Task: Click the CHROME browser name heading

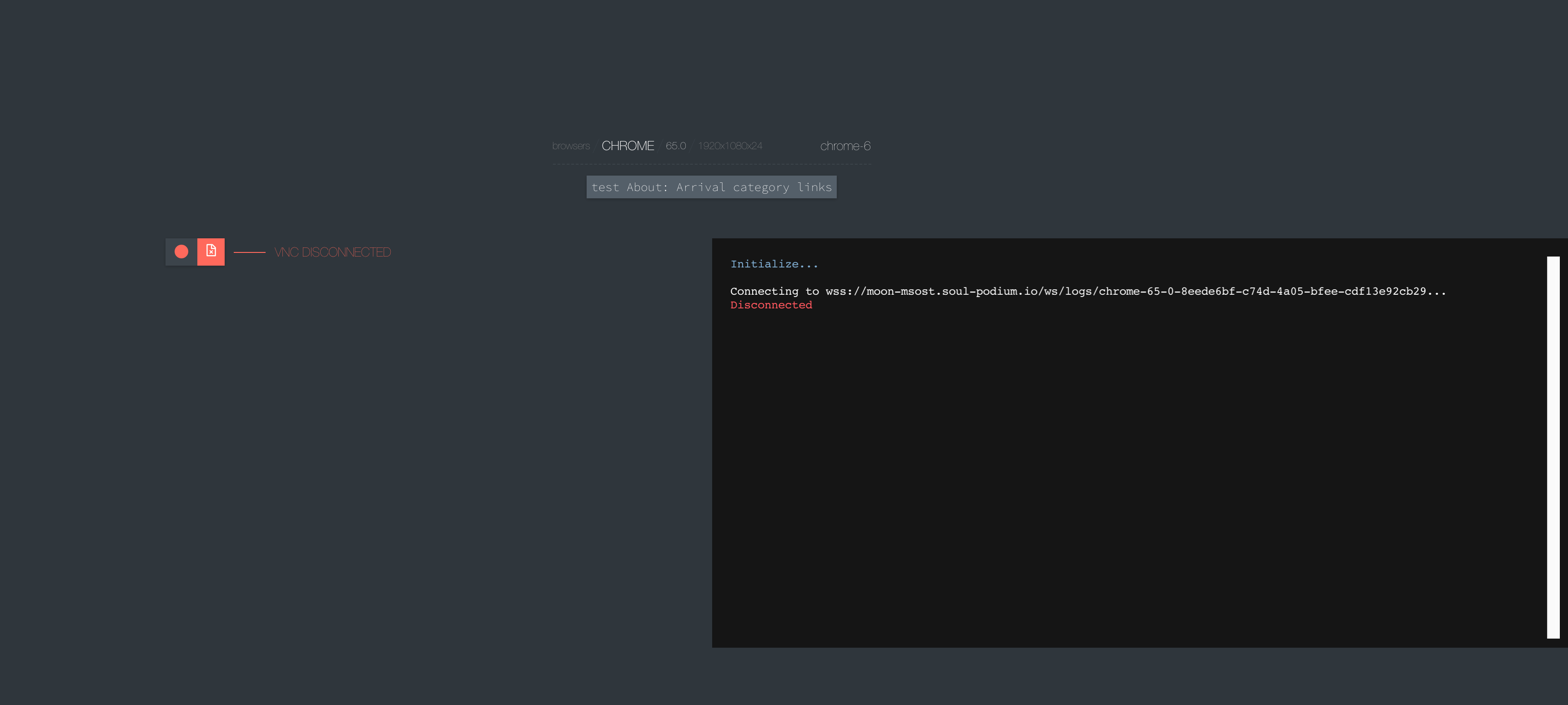Action: pyautogui.click(x=628, y=146)
